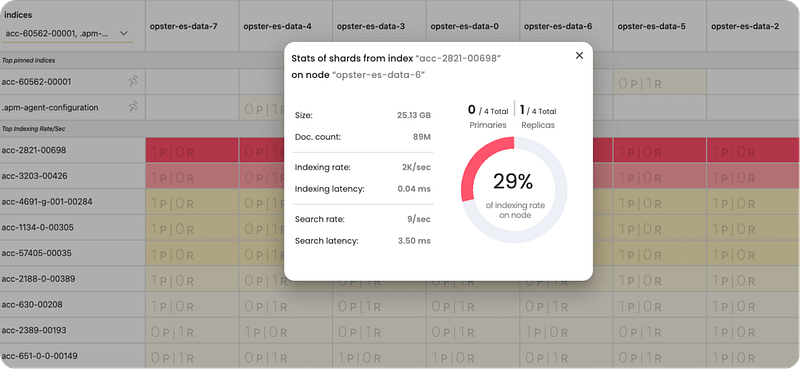
Task: Select the acc-4691-g-001-00284 index row
Action: pos(72,202)
